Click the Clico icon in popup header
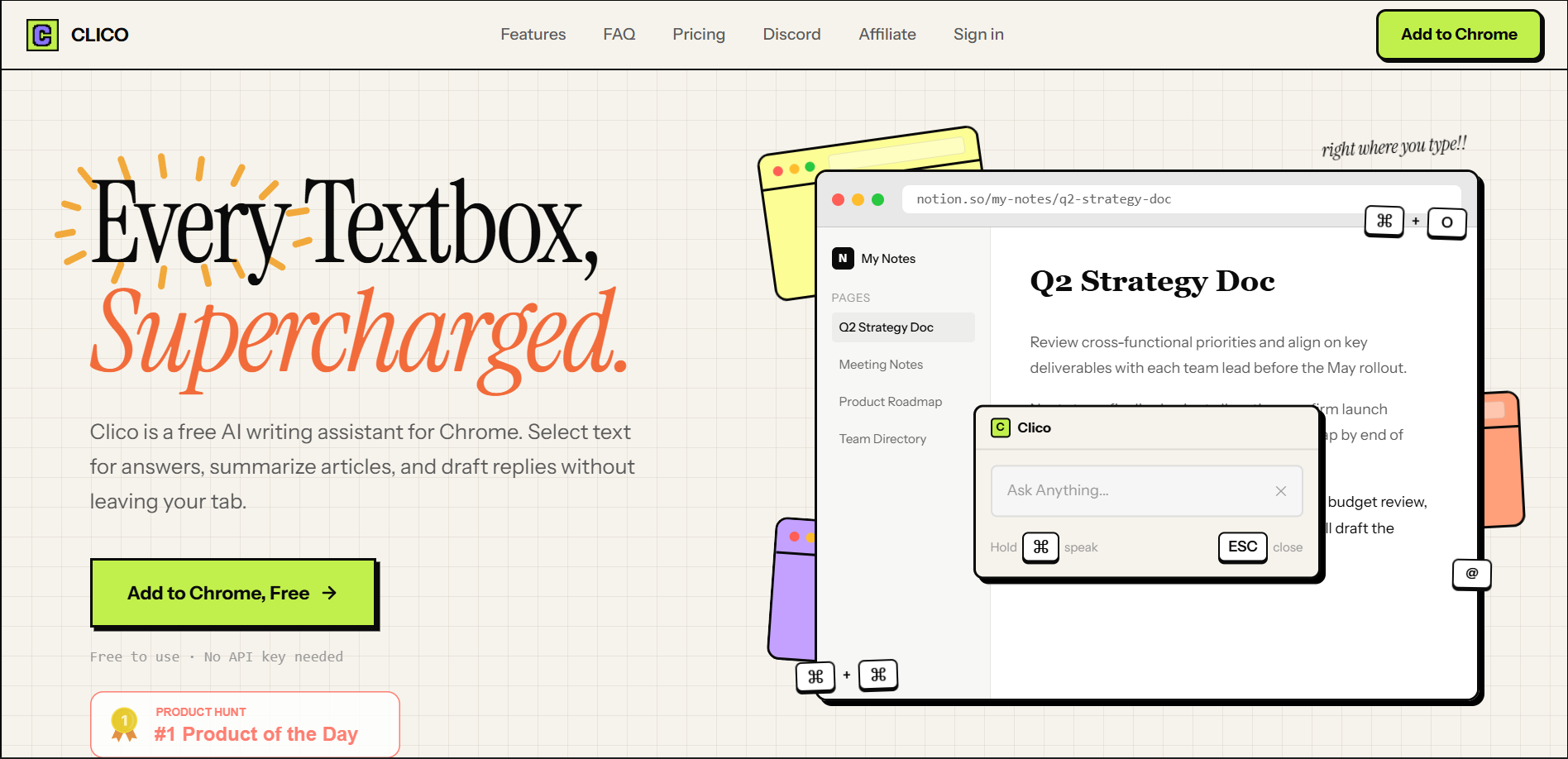The image size is (1568, 759). [x=1001, y=427]
